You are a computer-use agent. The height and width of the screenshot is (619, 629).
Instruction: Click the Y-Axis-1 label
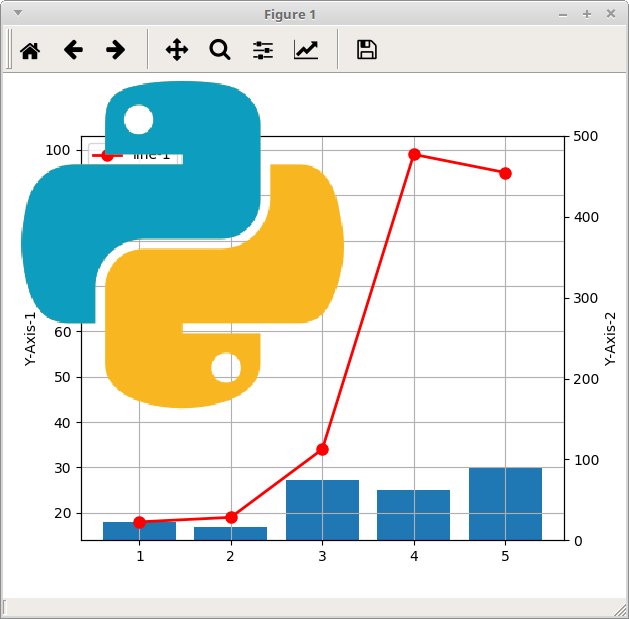click(30, 339)
